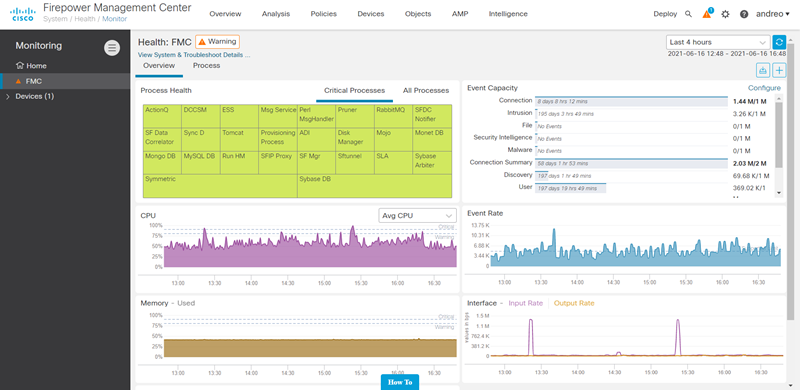Open the Overview top menu
Image resolution: width=800 pixels, height=390 pixels.
coord(225,14)
